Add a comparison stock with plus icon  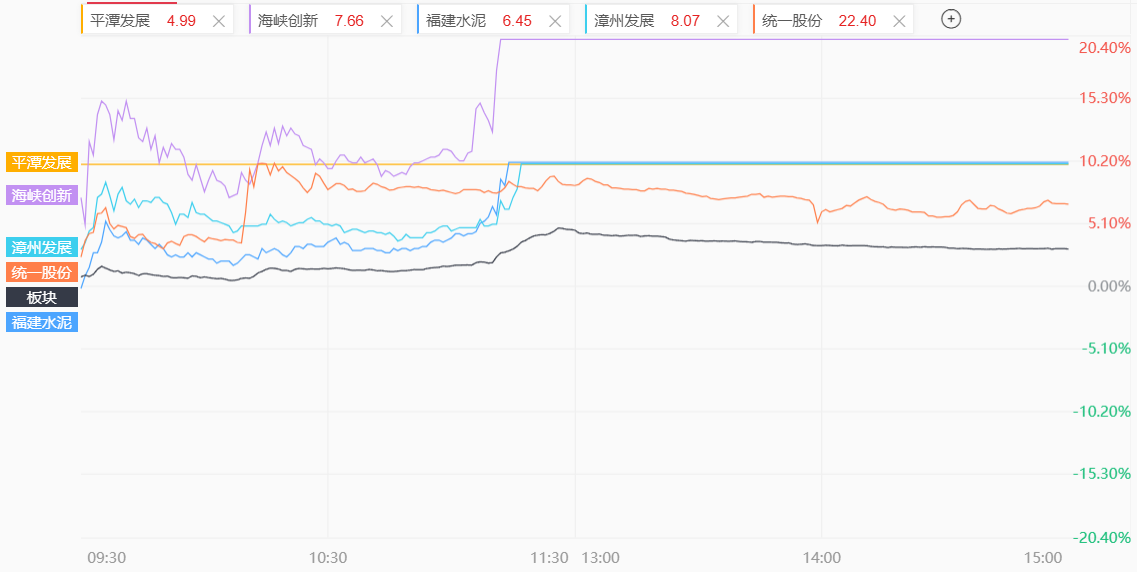951,19
